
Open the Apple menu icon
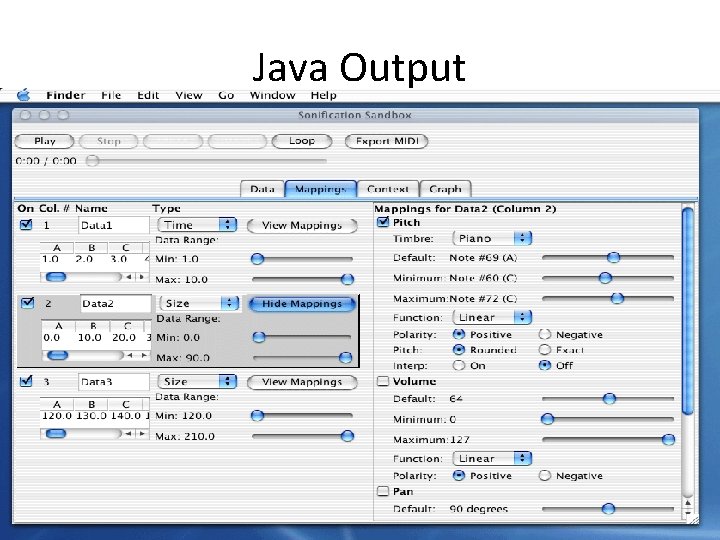[x=23, y=95]
